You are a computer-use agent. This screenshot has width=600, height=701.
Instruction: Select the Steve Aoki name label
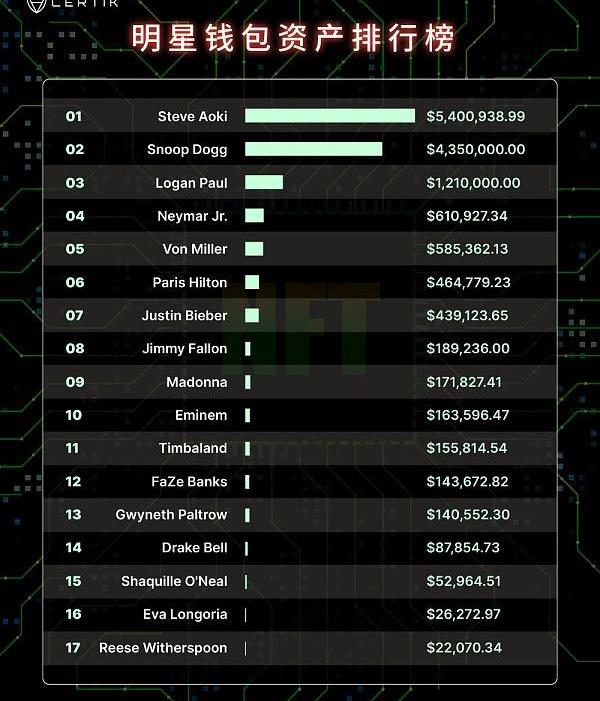(193, 116)
